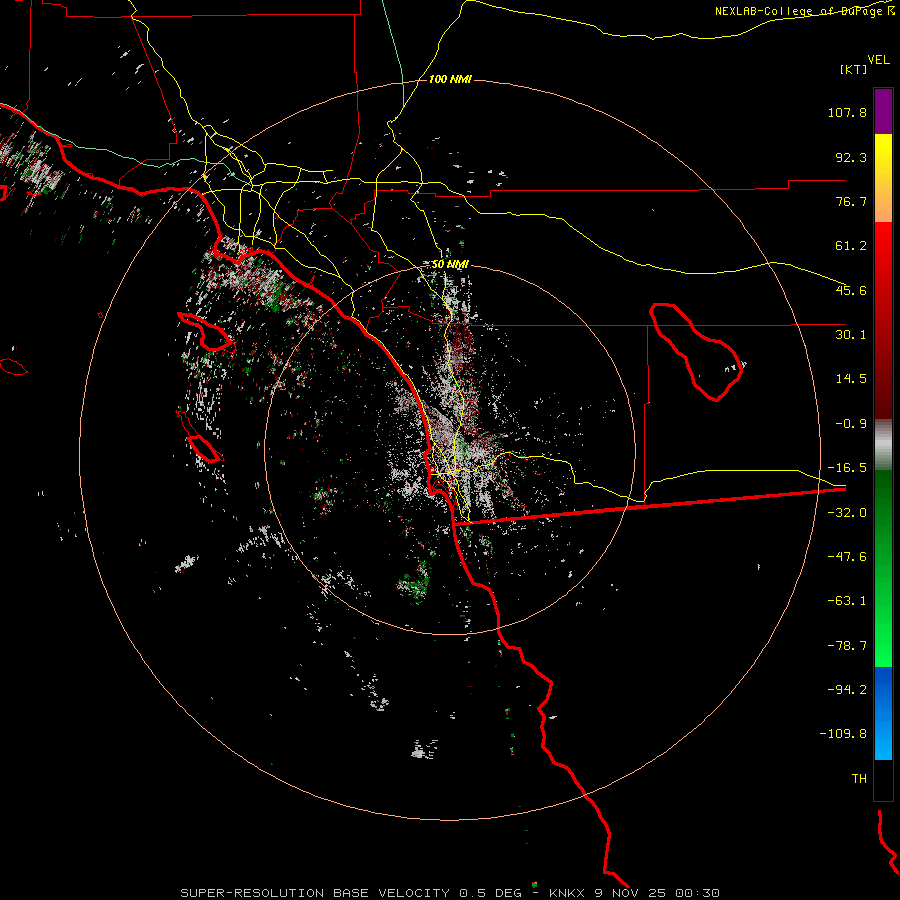This screenshot has width=900, height=900.
Task: Click the Salton Sea outline on the map
Action: click(x=697, y=352)
